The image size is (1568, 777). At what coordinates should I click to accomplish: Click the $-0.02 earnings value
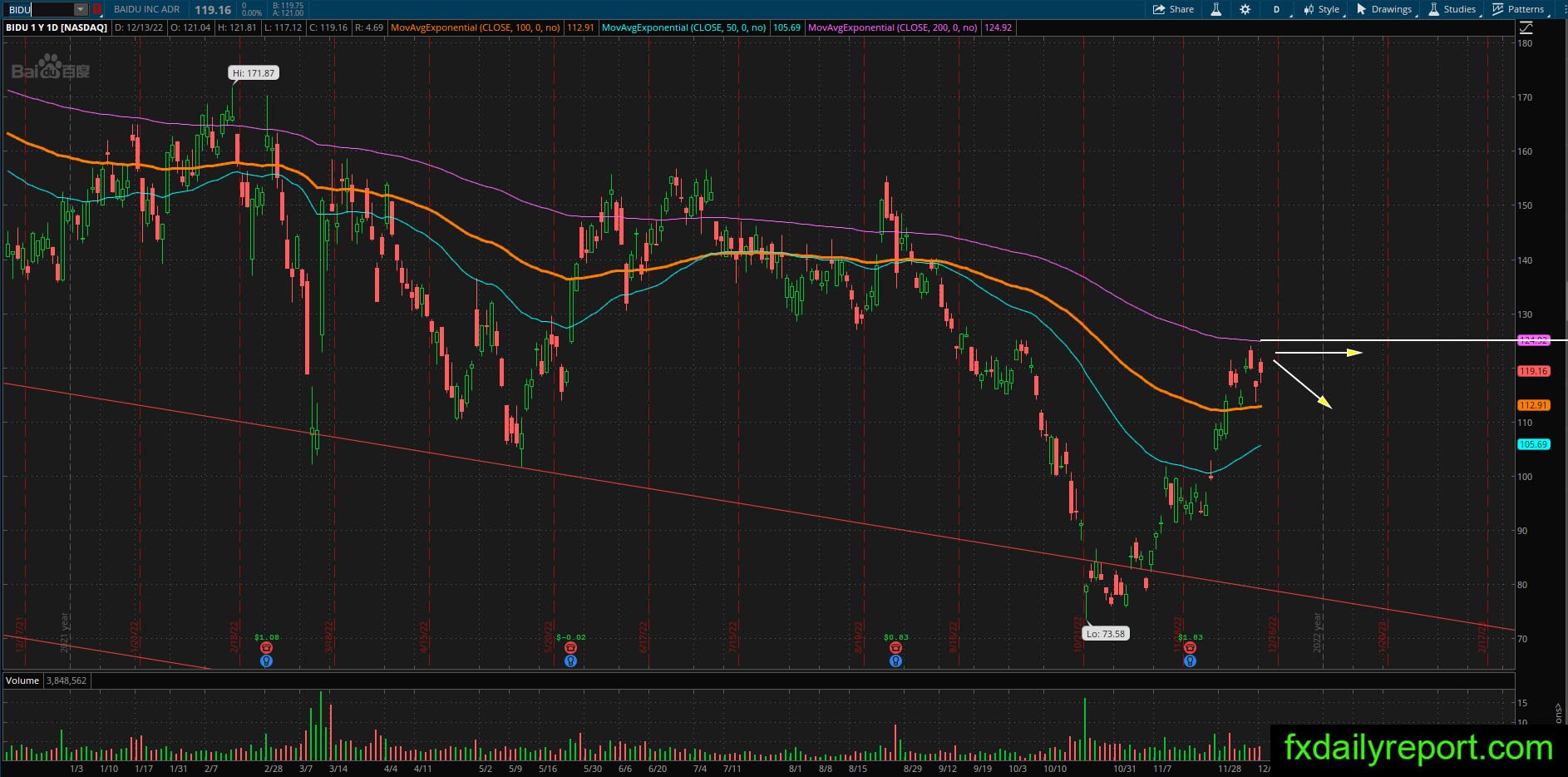click(x=570, y=637)
